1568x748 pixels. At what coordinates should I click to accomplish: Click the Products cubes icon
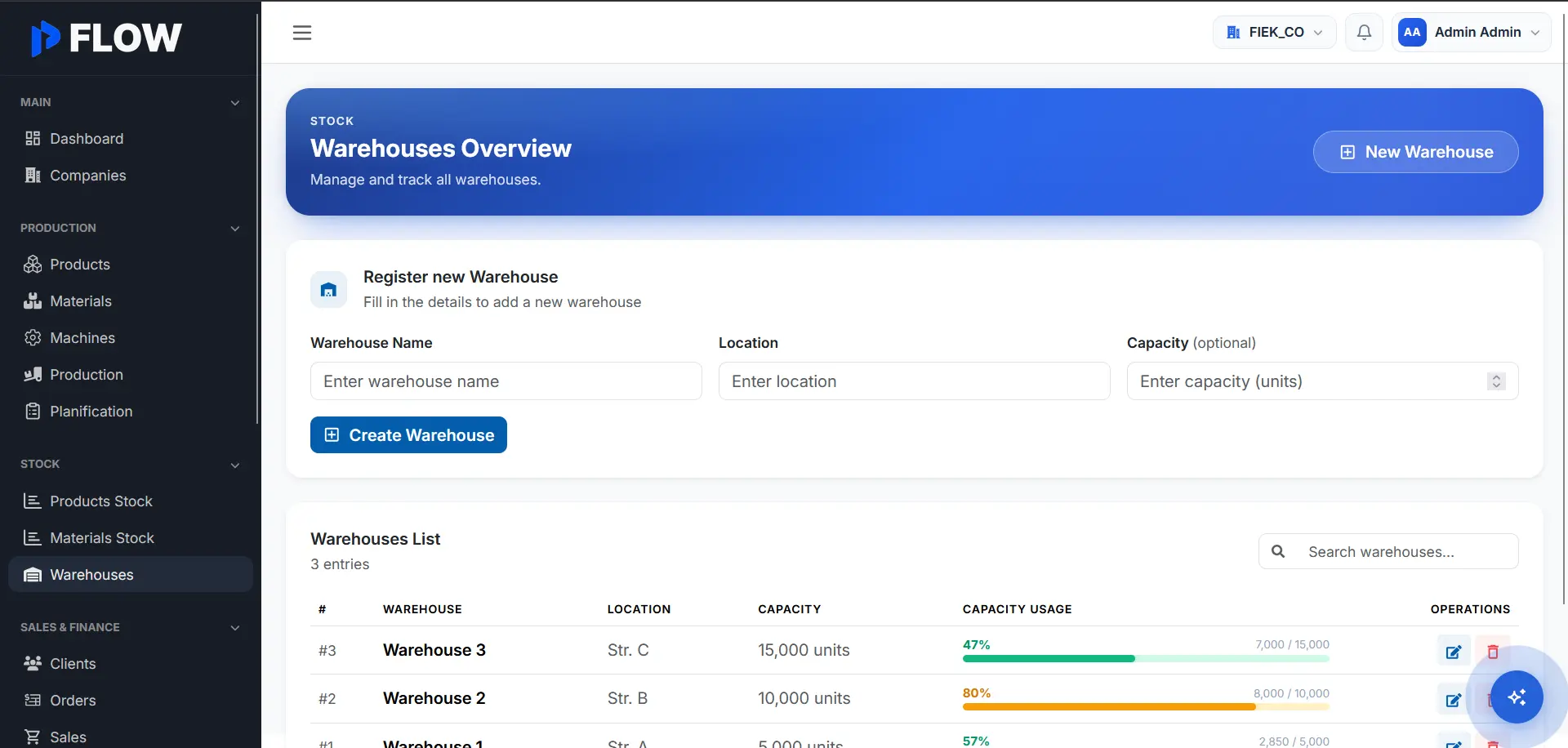33,265
